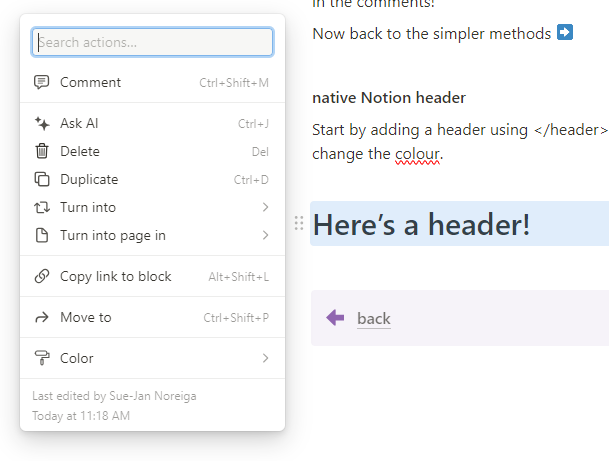This screenshot has width=609, height=461.
Task: Choose Comment from the block menu
Action: coord(152,82)
